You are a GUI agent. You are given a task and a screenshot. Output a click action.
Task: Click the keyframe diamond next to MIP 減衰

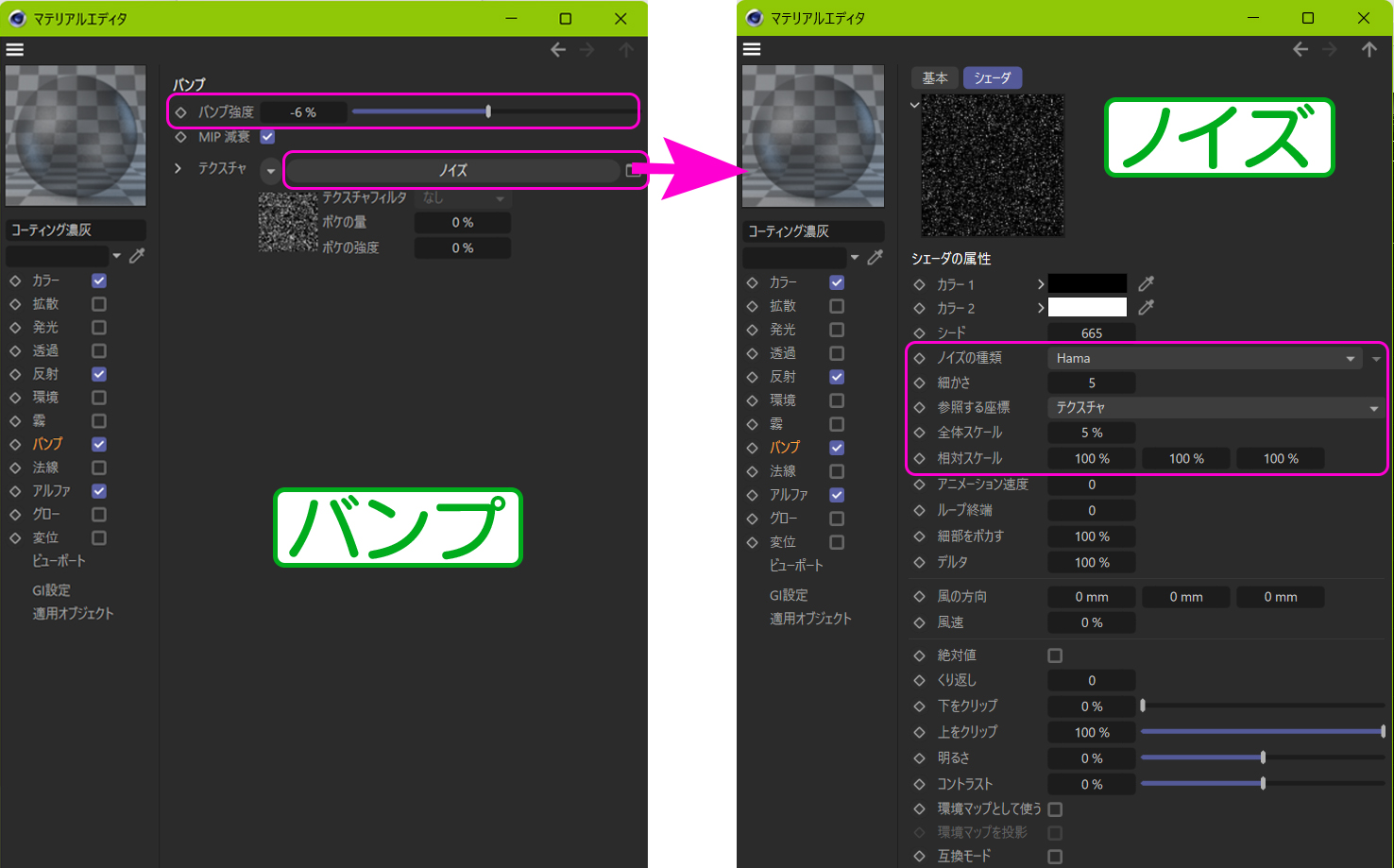point(181,138)
